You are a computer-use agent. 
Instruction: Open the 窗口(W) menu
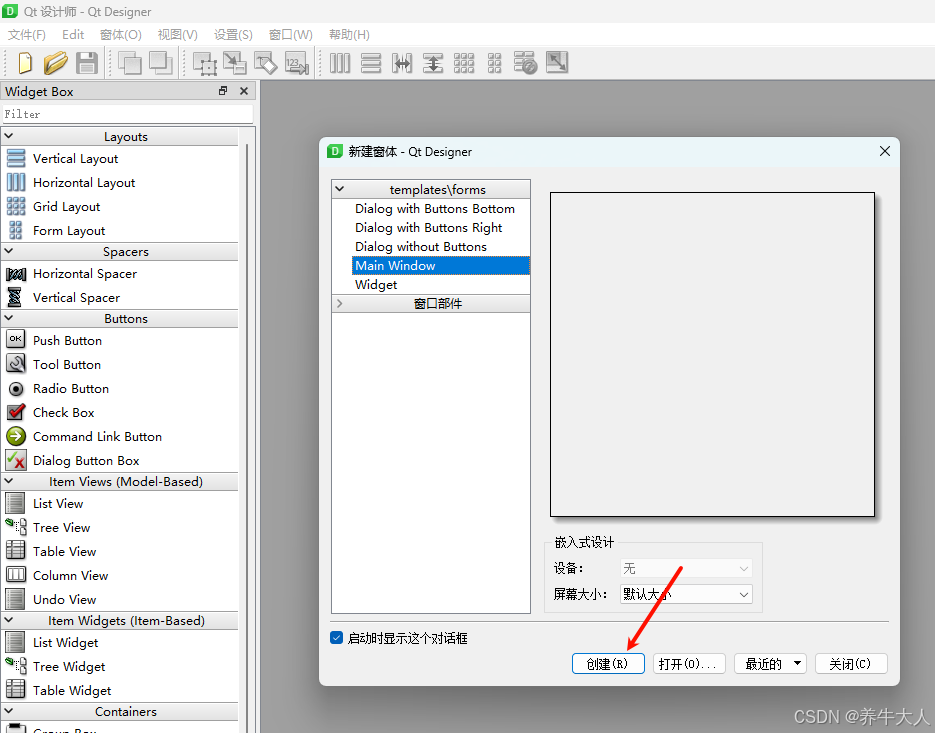[x=290, y=35]
